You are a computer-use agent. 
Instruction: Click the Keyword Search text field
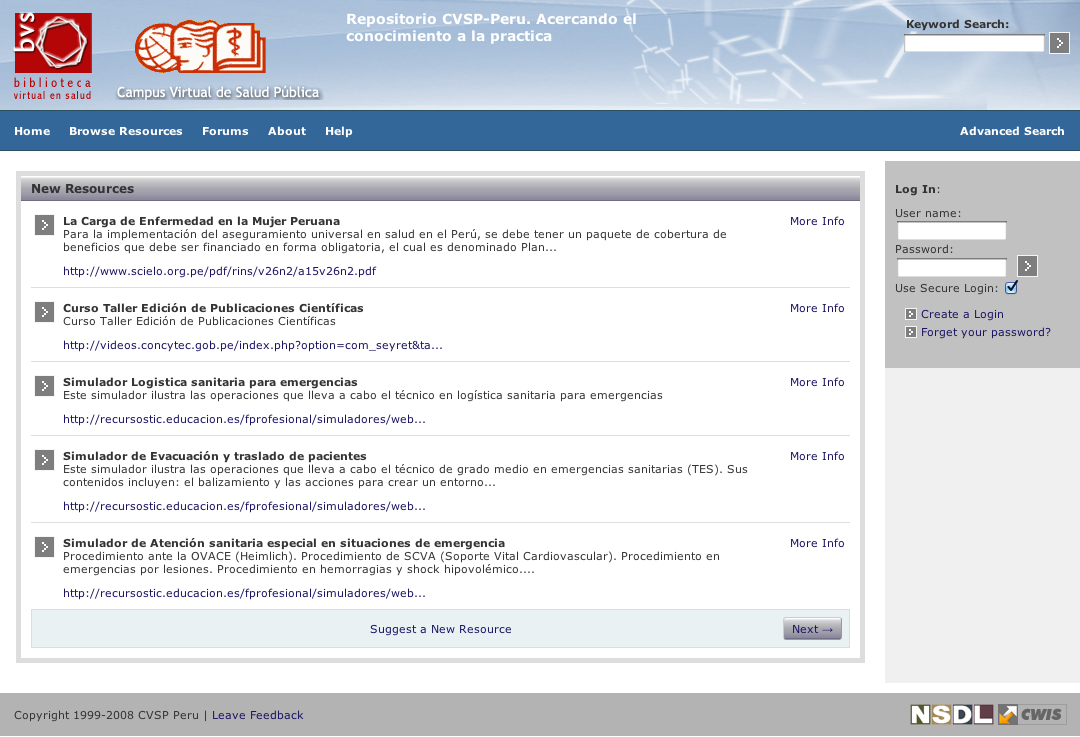974,44
